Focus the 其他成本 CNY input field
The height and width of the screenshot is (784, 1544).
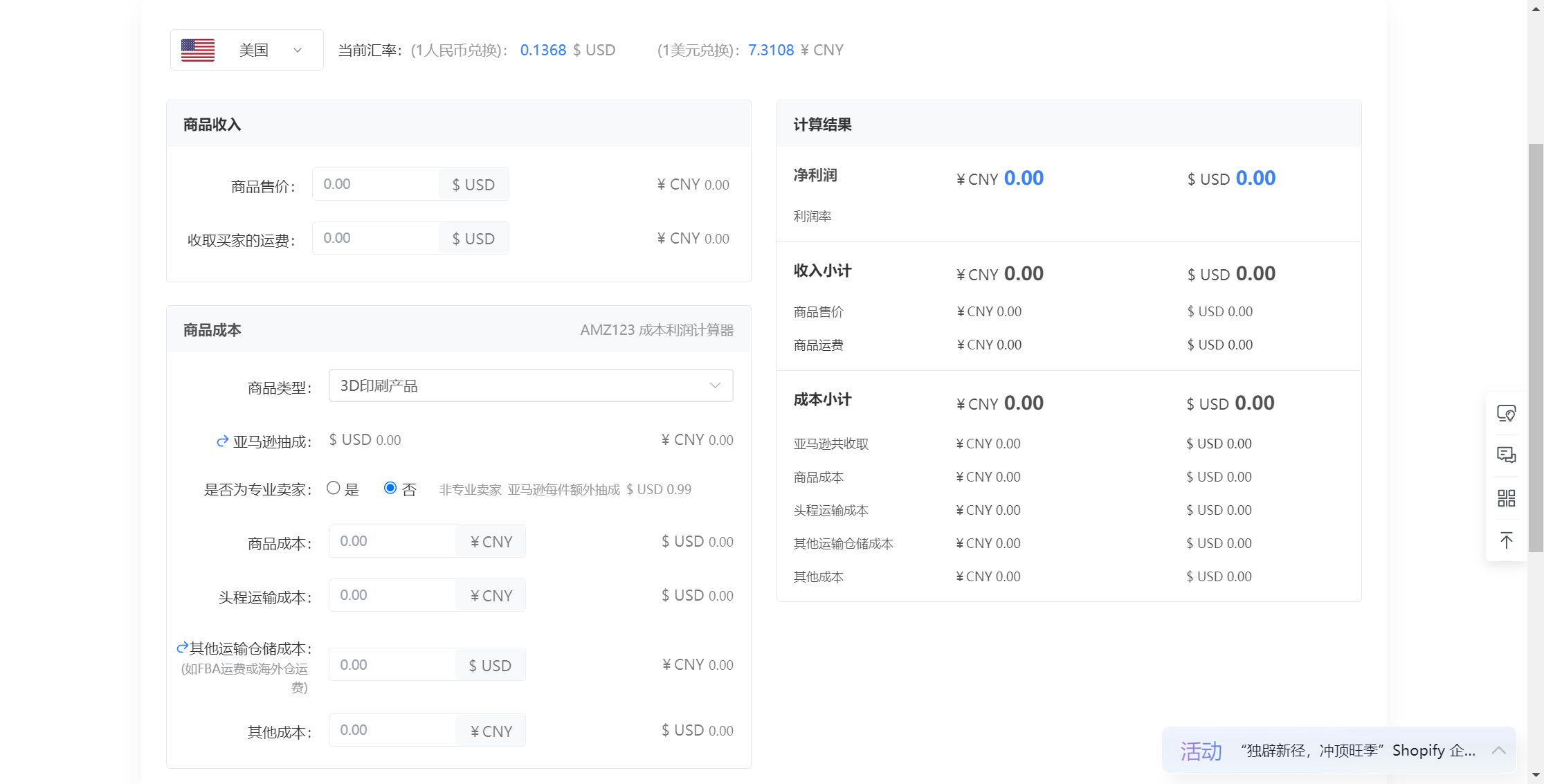[392, 730]
